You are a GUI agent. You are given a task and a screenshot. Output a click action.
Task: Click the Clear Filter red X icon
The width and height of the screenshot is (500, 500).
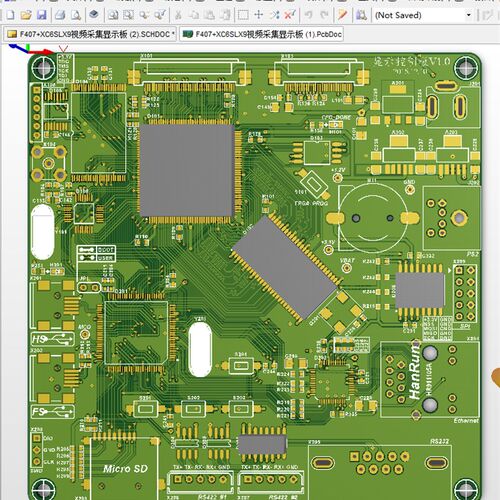[x=290, y=15]
